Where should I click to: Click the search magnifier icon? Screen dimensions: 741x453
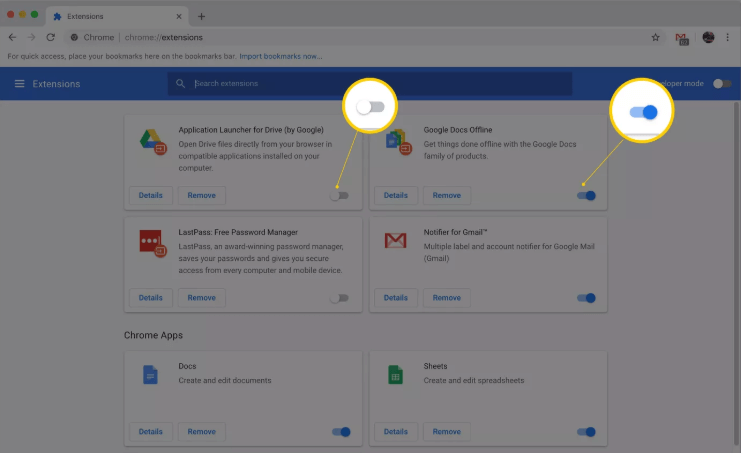click(x=180, y=84)
